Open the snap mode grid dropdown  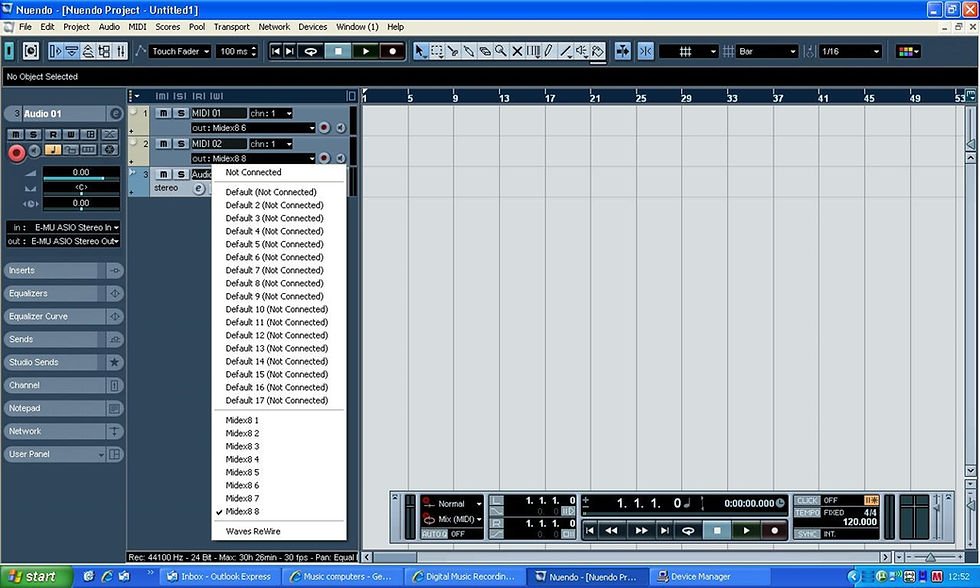[x=689, y=51]
